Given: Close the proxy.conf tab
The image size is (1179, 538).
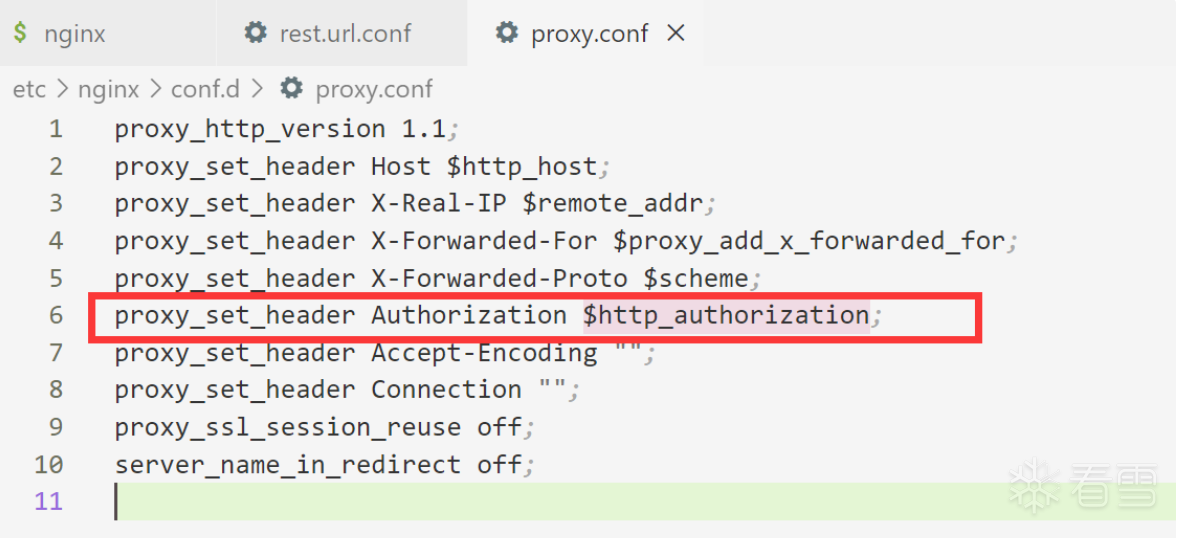Looking at the screenshot, I should point(676,32).
